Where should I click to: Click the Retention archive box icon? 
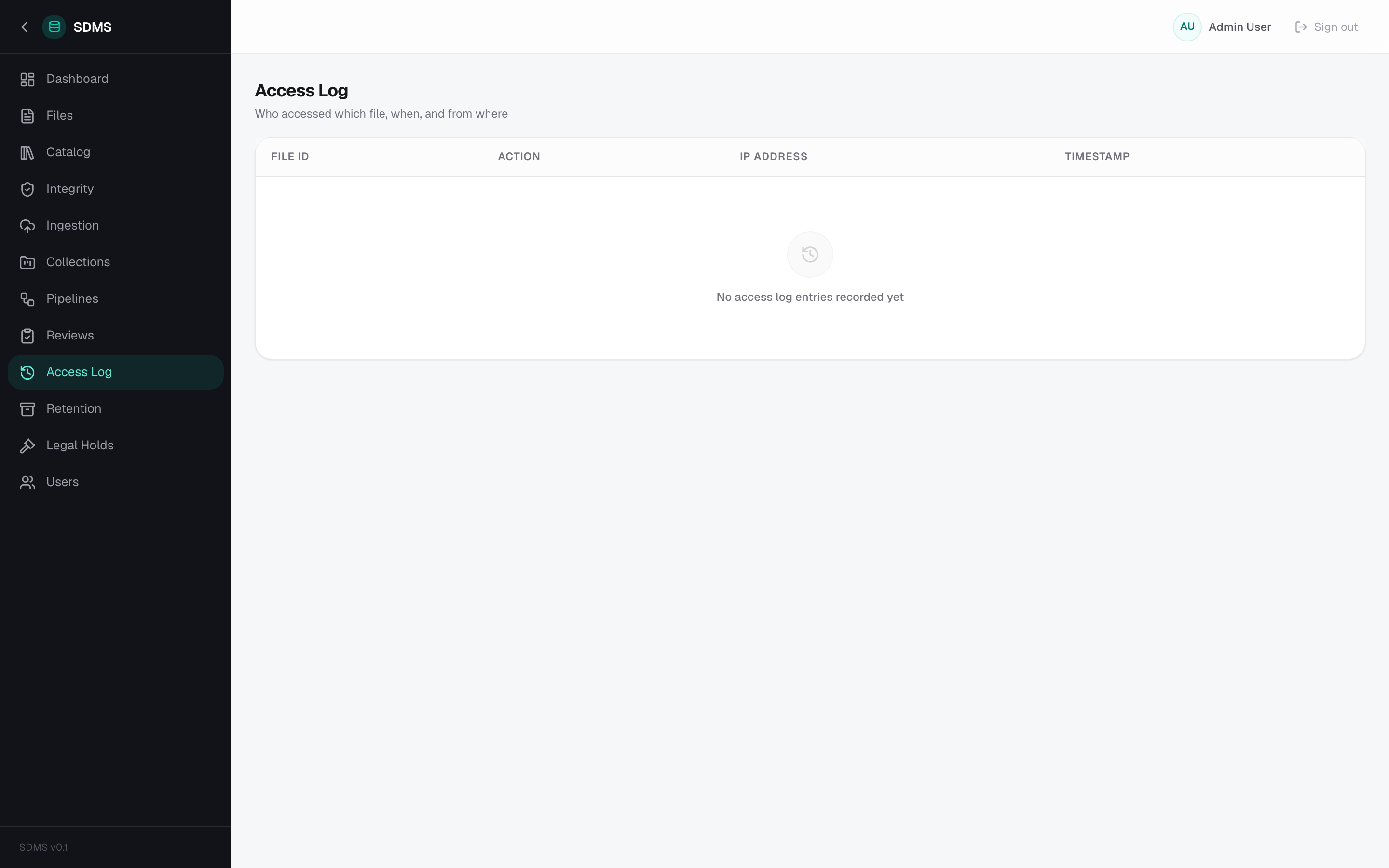(x=27, y=409)
